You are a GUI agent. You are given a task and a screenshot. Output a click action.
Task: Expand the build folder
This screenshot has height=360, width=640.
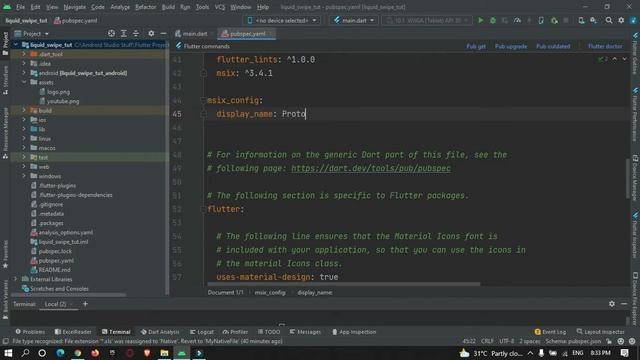[x=24, y=110]
